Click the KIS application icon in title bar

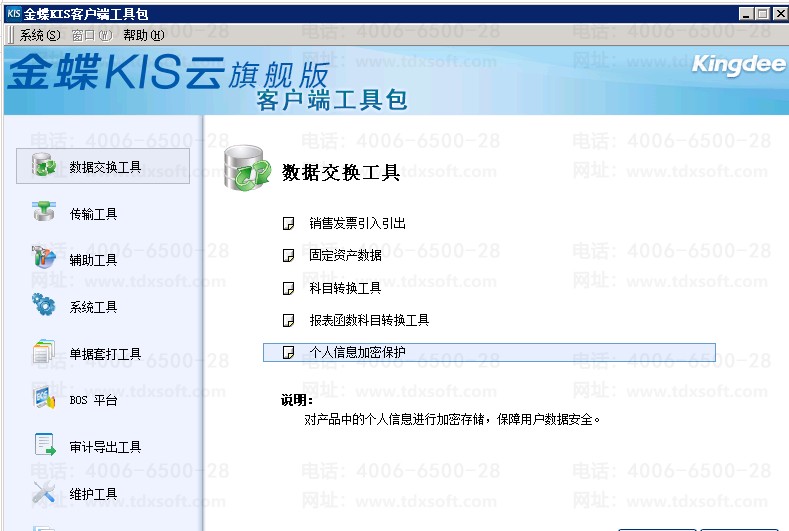coord(13,13)
